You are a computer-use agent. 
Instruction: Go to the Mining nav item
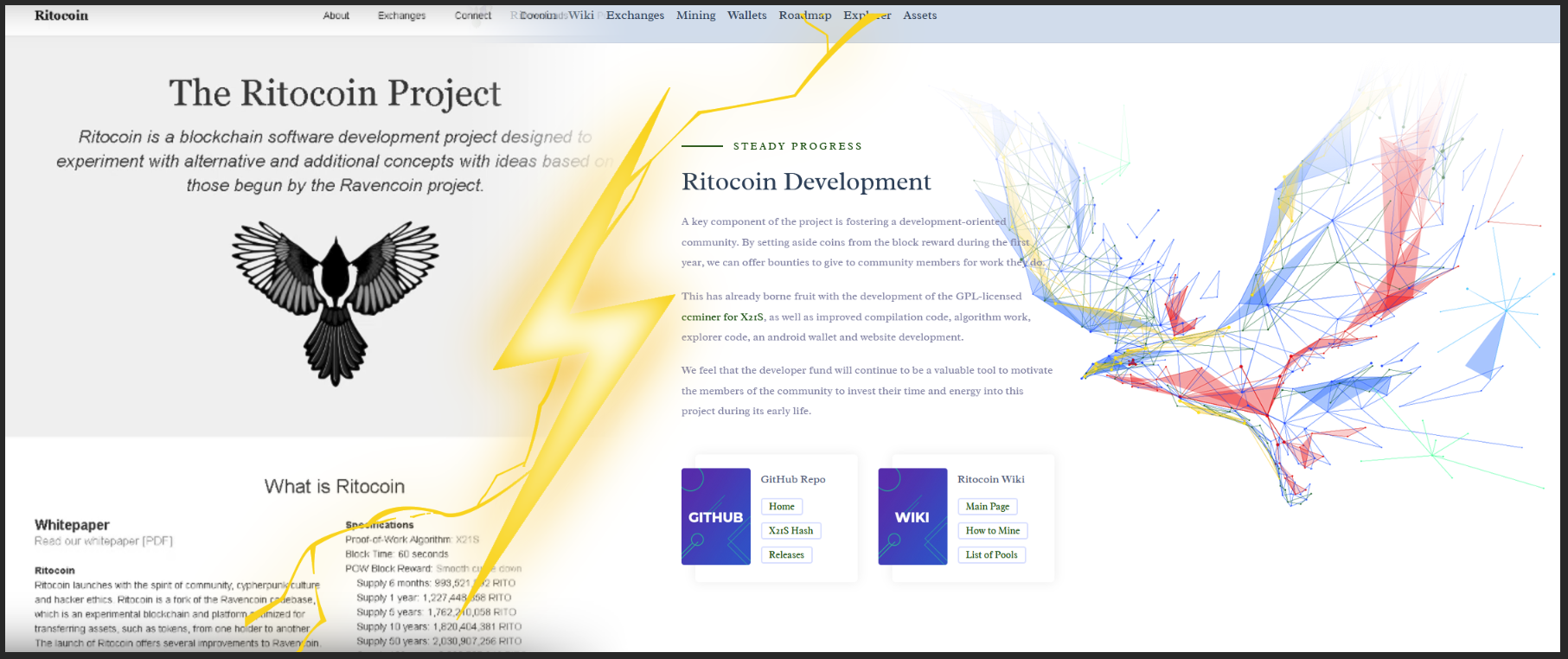[x=696, y=16]
